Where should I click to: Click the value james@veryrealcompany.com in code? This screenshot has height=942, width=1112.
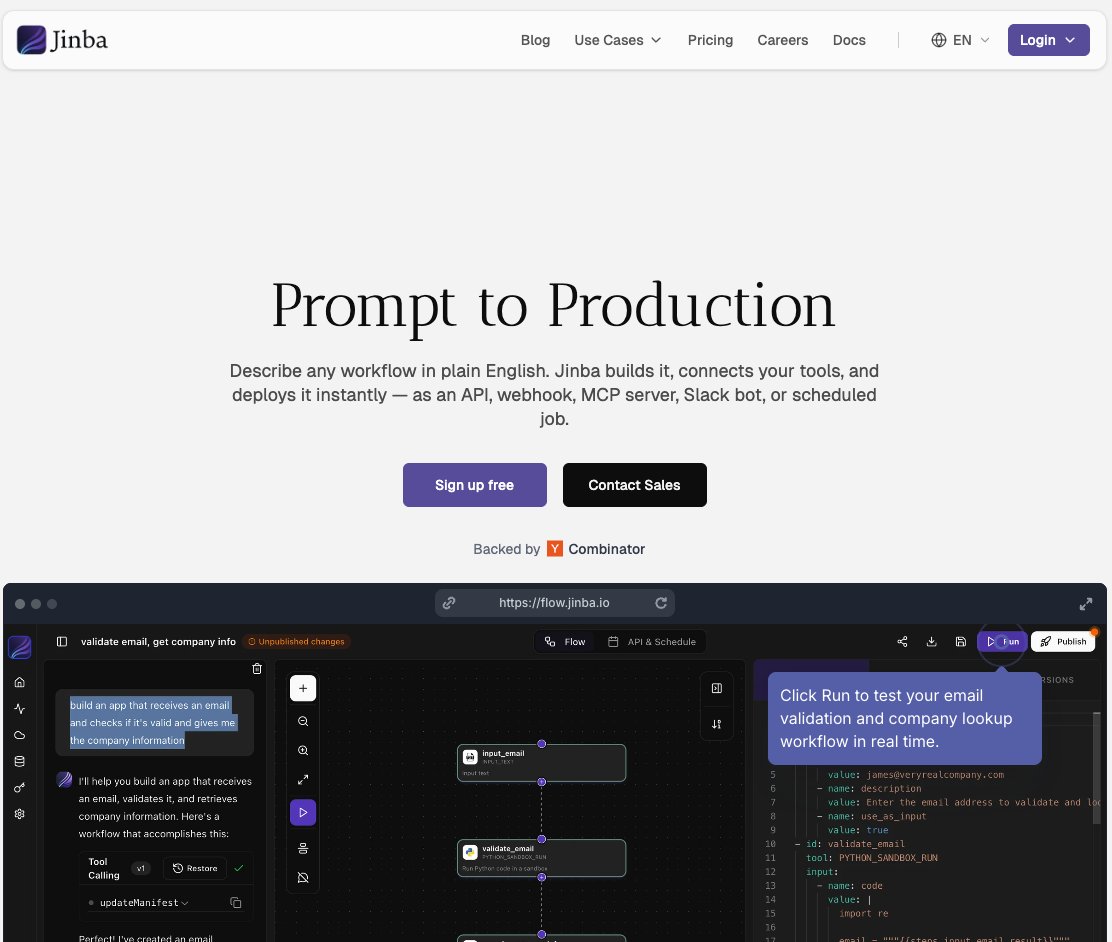point(935,775)
